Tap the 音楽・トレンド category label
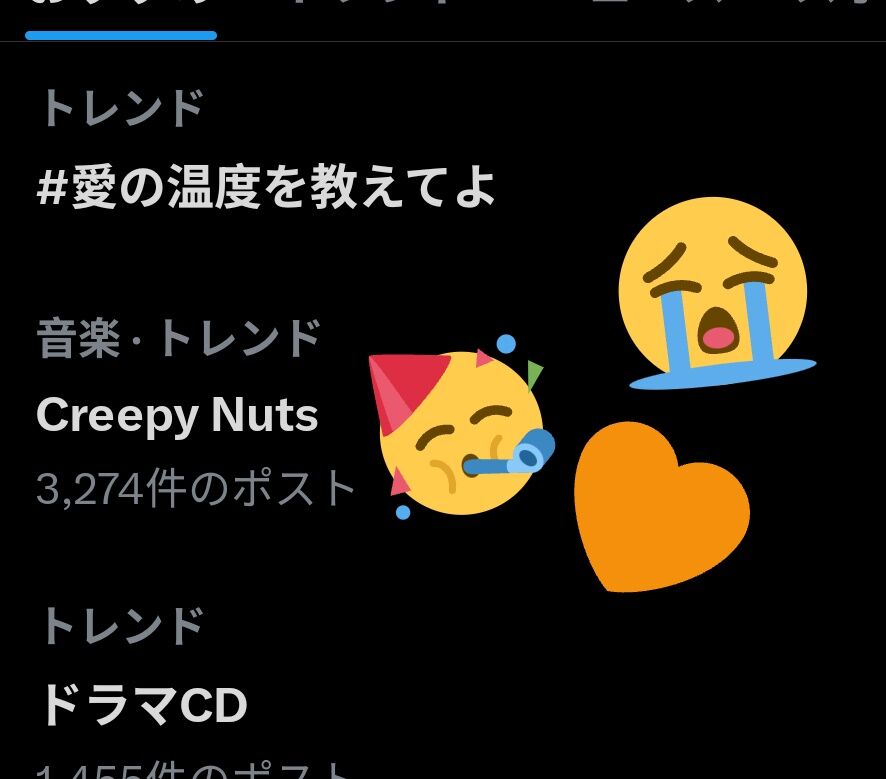 click(x=179, y=339)
